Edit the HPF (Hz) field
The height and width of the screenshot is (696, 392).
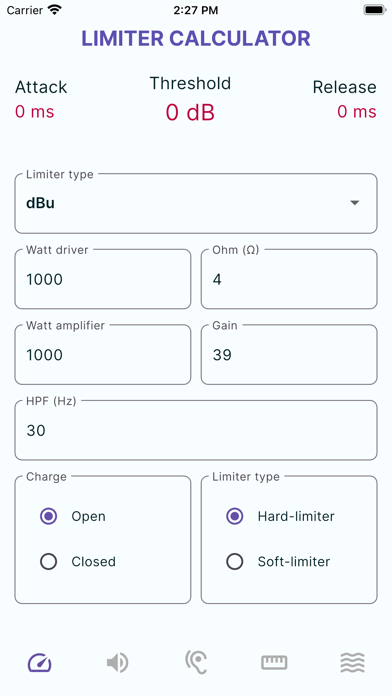196,430
